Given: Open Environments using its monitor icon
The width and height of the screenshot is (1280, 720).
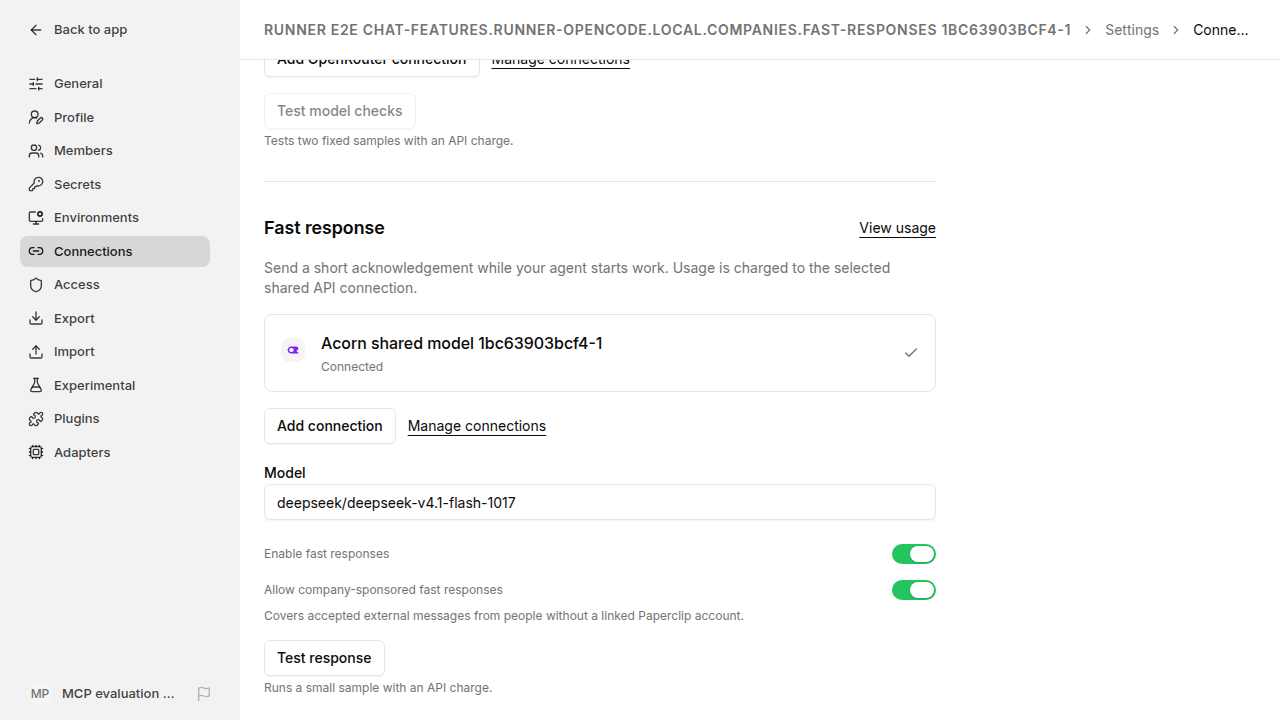Looking at the screenshot, I should coord(36,218).
